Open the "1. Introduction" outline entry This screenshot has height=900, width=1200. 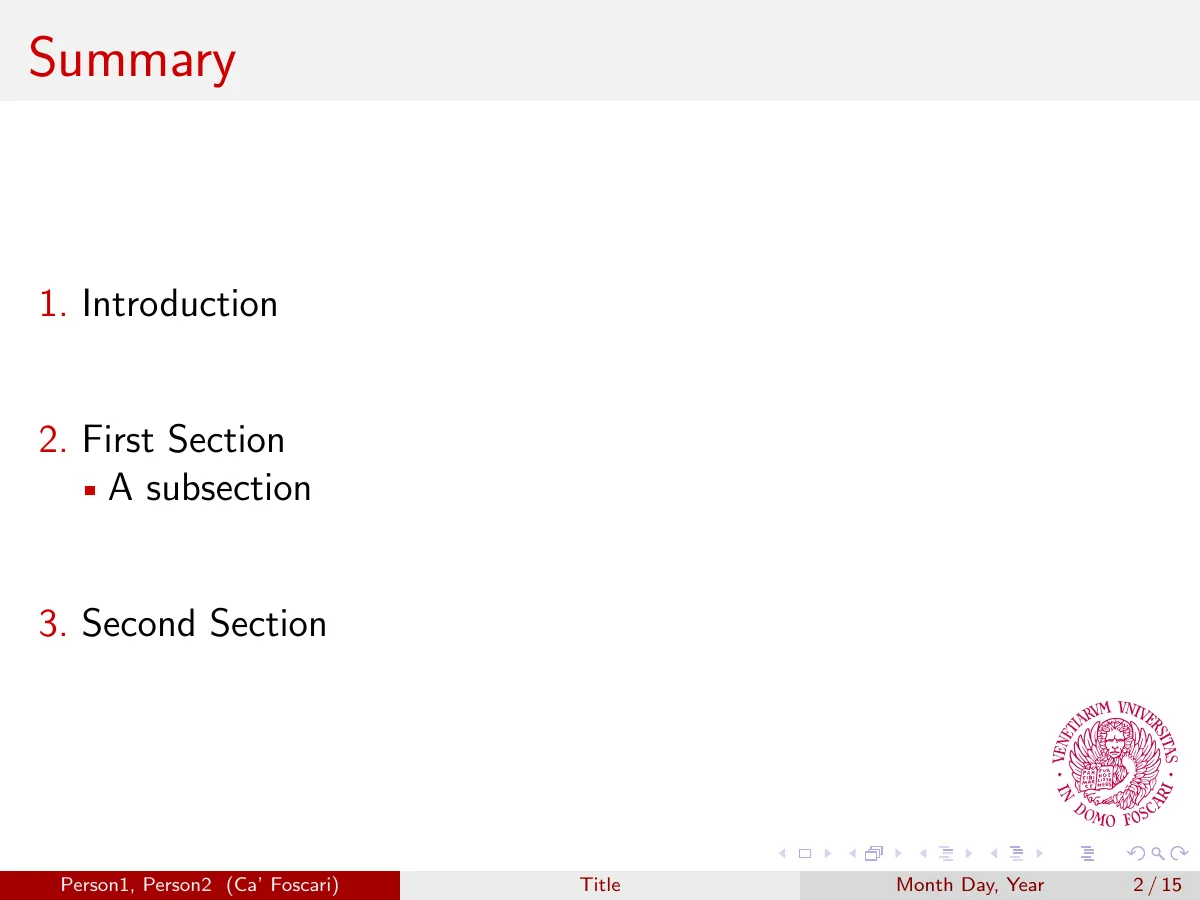[159, 304]
